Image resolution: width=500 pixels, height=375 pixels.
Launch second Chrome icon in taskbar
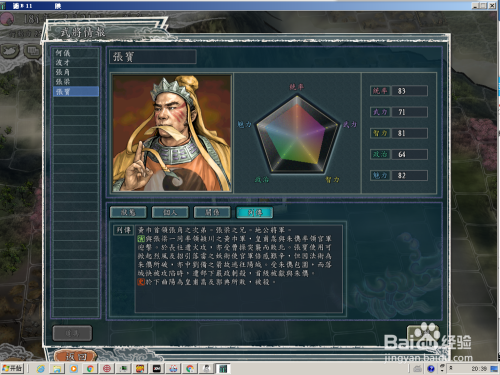click(190, 369)
